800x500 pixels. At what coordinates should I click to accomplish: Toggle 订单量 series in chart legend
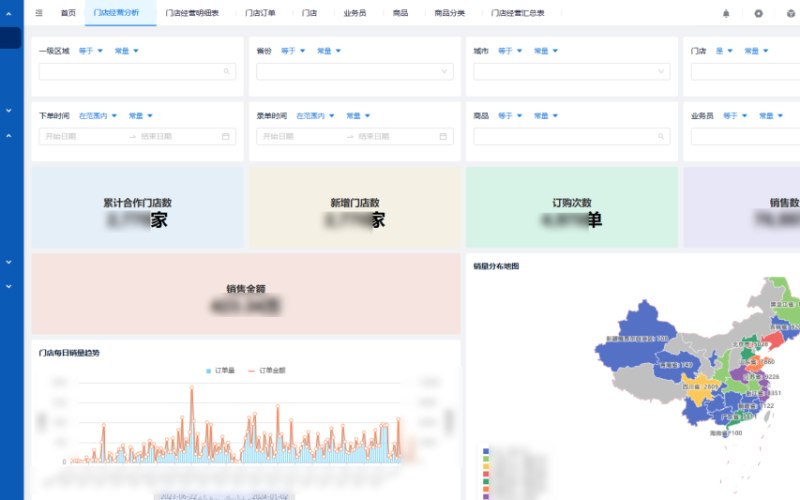(220, 370)
